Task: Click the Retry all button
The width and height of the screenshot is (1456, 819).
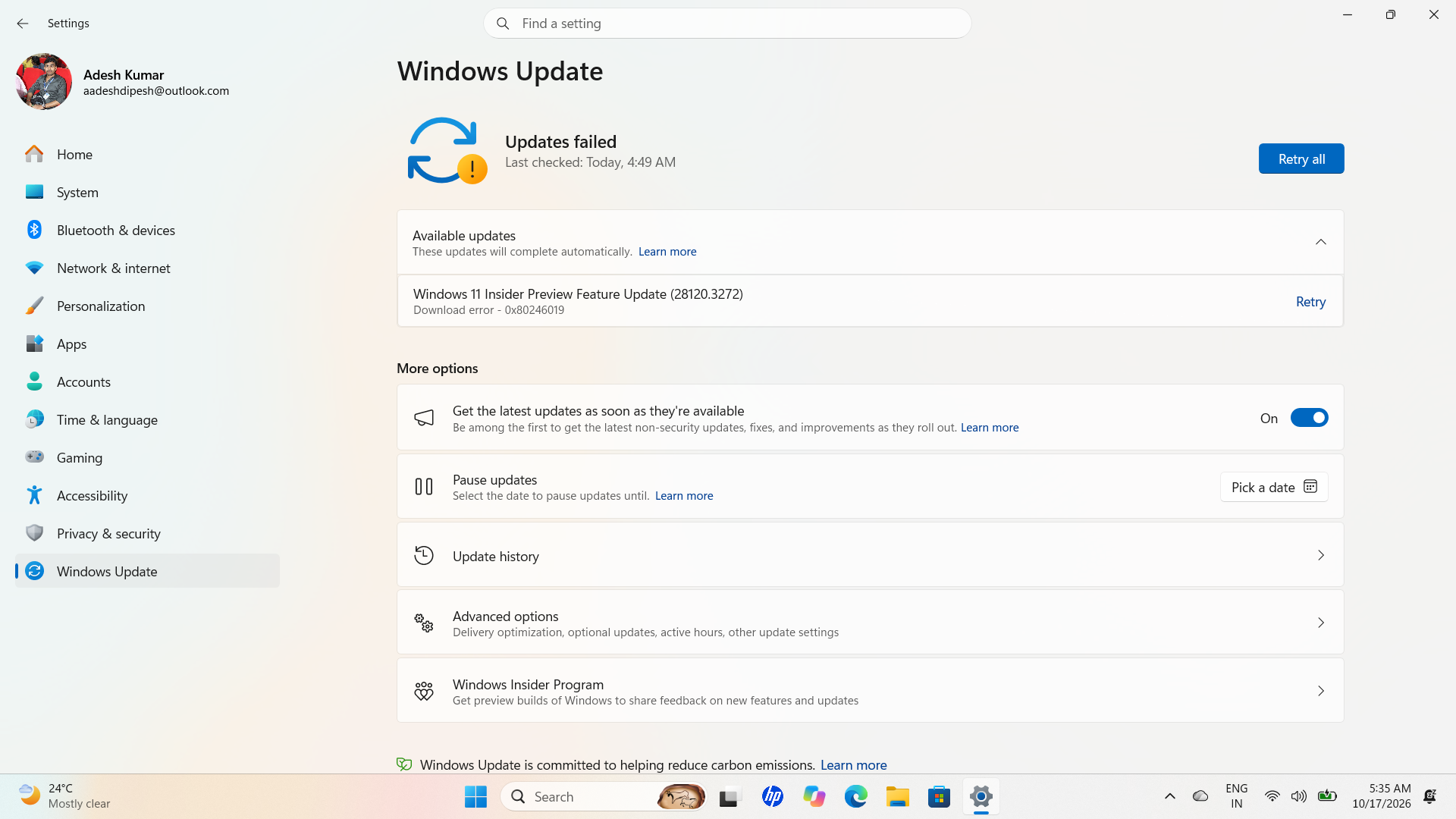Action: click(1301, 158)
